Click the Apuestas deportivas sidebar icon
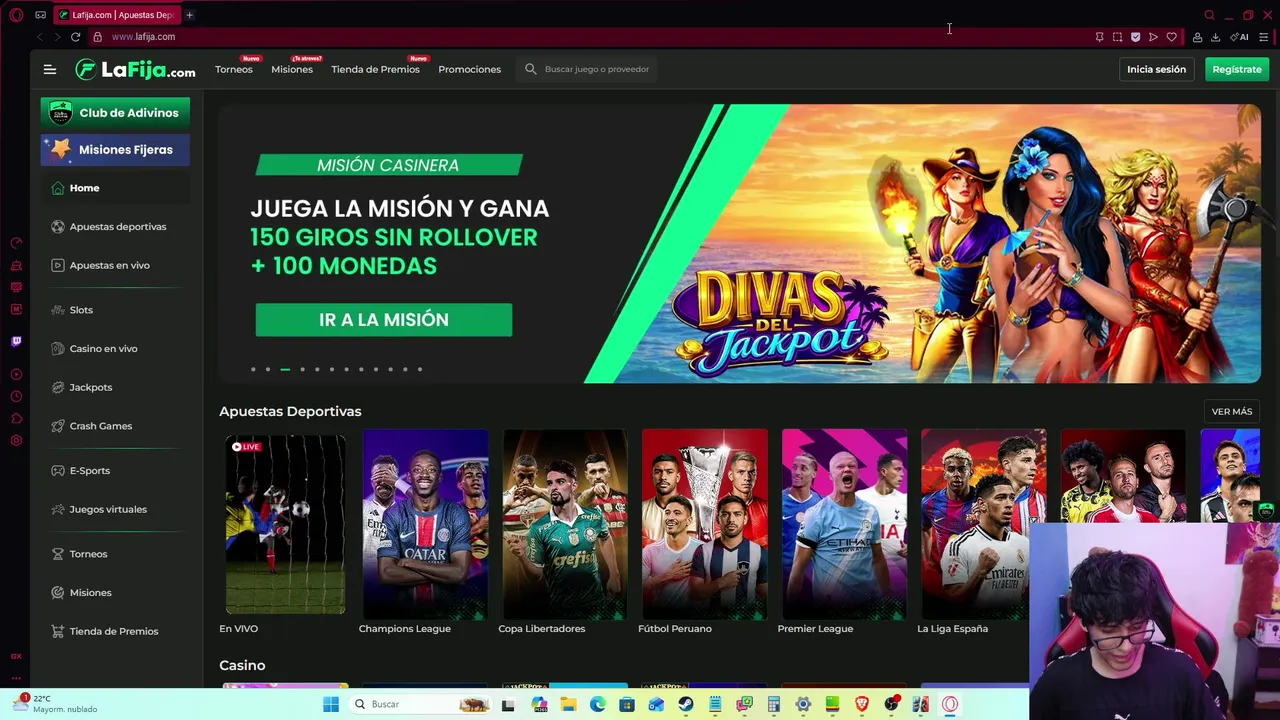 (x=58, y=227)
